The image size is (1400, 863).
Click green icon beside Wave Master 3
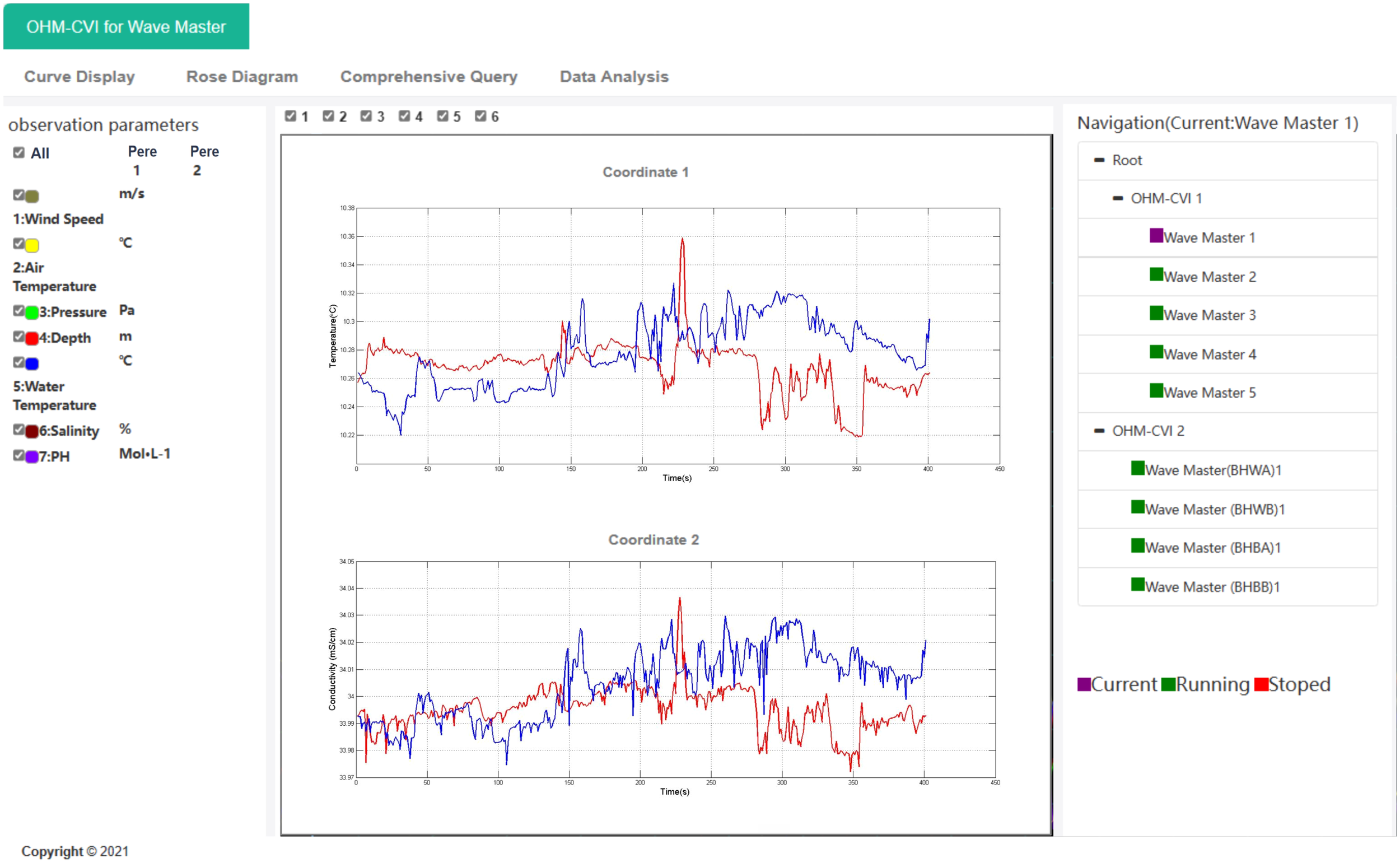point(1156,314)
